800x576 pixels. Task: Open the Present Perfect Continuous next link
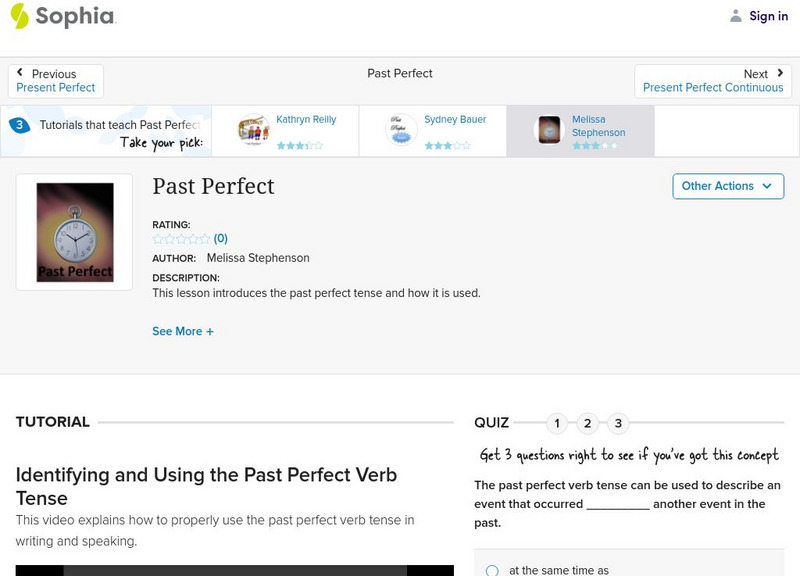[713, 88]
